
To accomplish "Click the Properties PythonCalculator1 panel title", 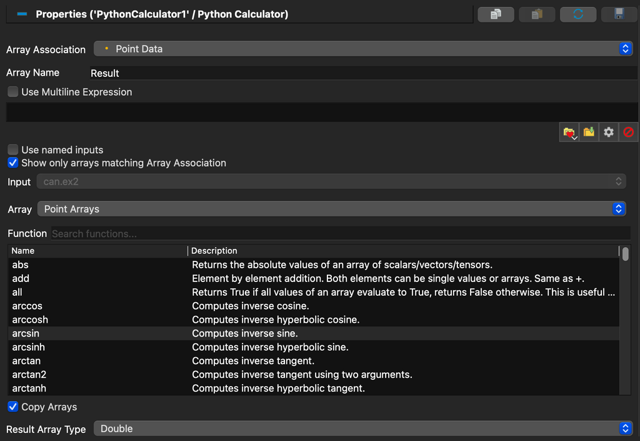I will point(162,14).
